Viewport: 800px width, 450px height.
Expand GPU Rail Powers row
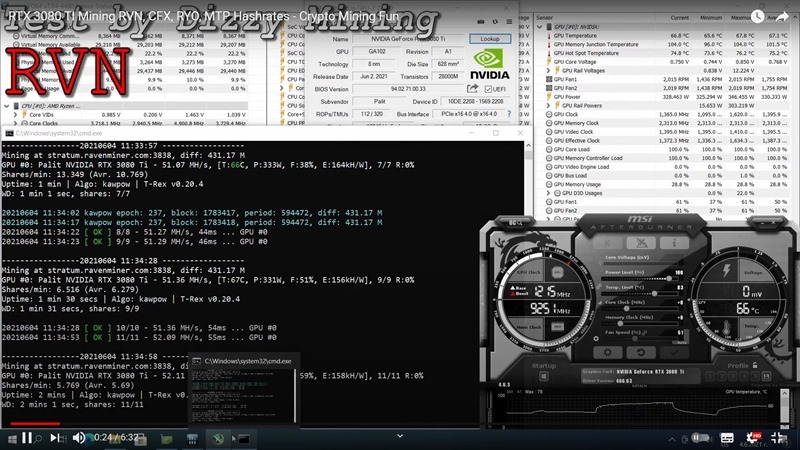[x=549, y=106]
